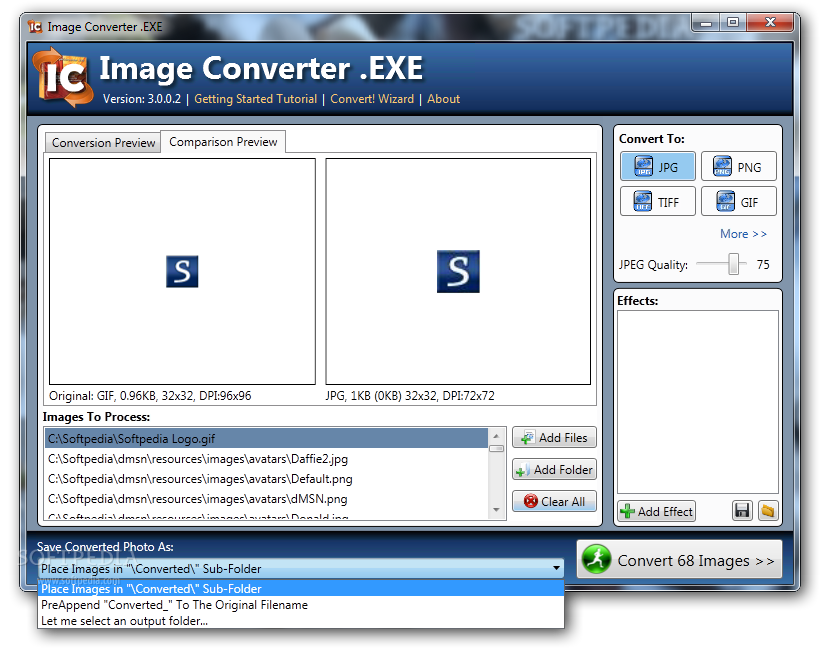The image size is (821, 649).
Task: Click the image list scroll down arrow
Action: pos(496,510)
